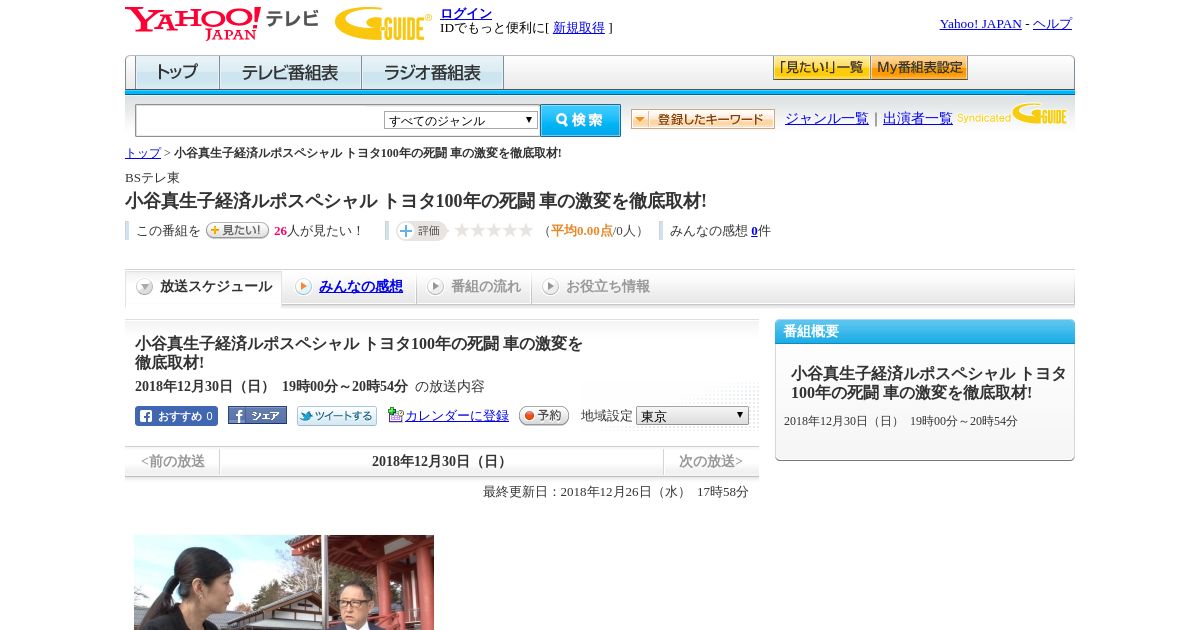Open the 新規取得 ID registration link

[x=579, y=28]
